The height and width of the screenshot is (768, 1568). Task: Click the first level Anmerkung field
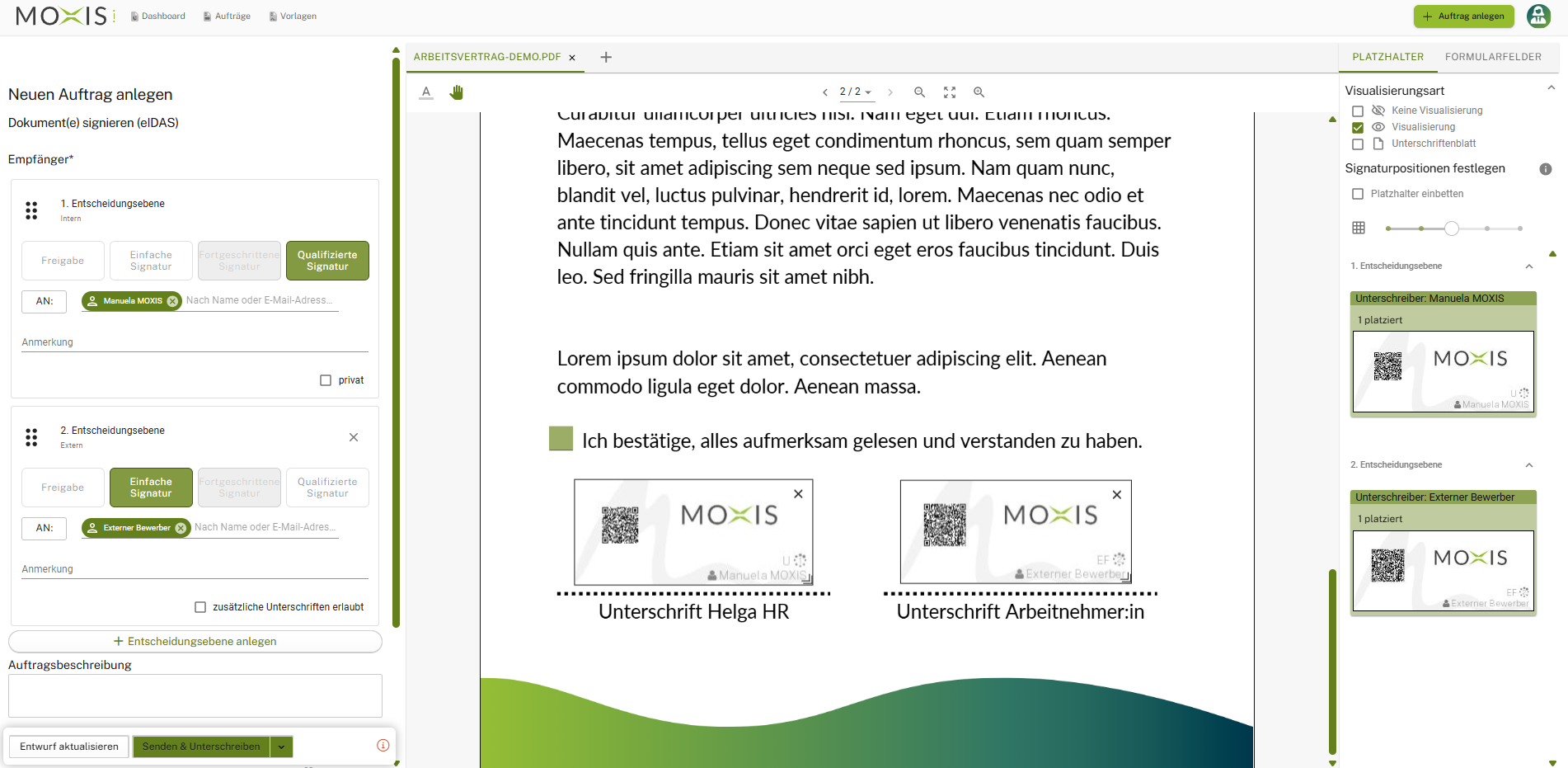click(x=195, y=342)
